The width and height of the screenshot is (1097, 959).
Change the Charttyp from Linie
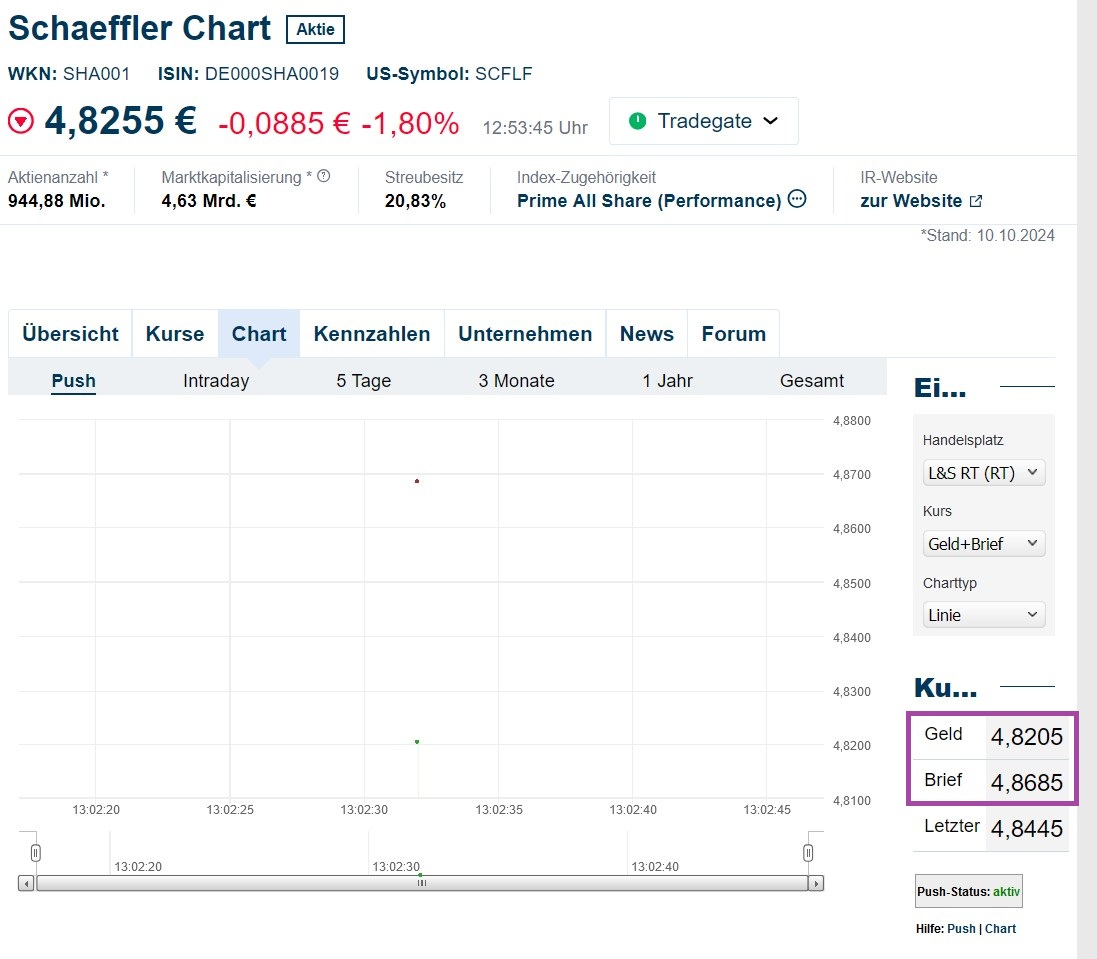[x=983, y=615]
